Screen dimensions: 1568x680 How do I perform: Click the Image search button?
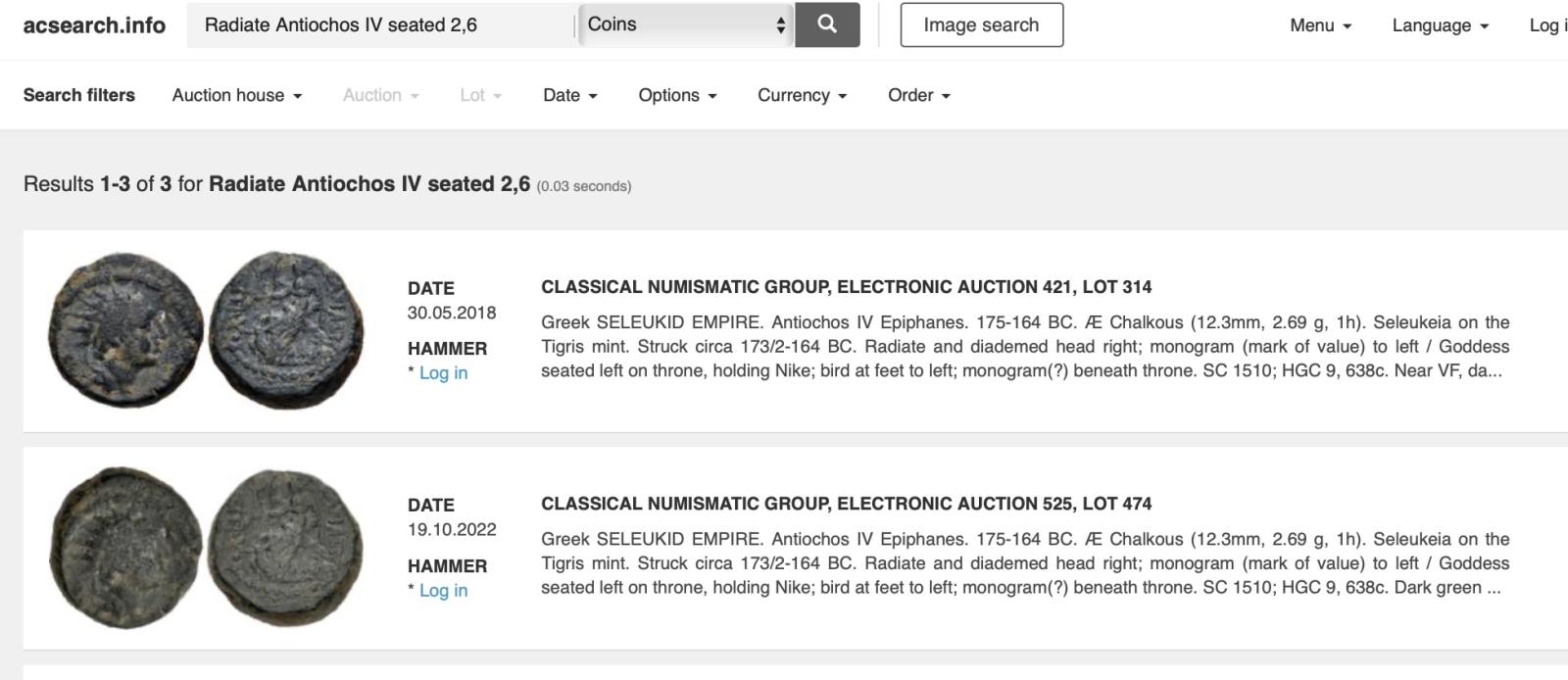point(981,25)
